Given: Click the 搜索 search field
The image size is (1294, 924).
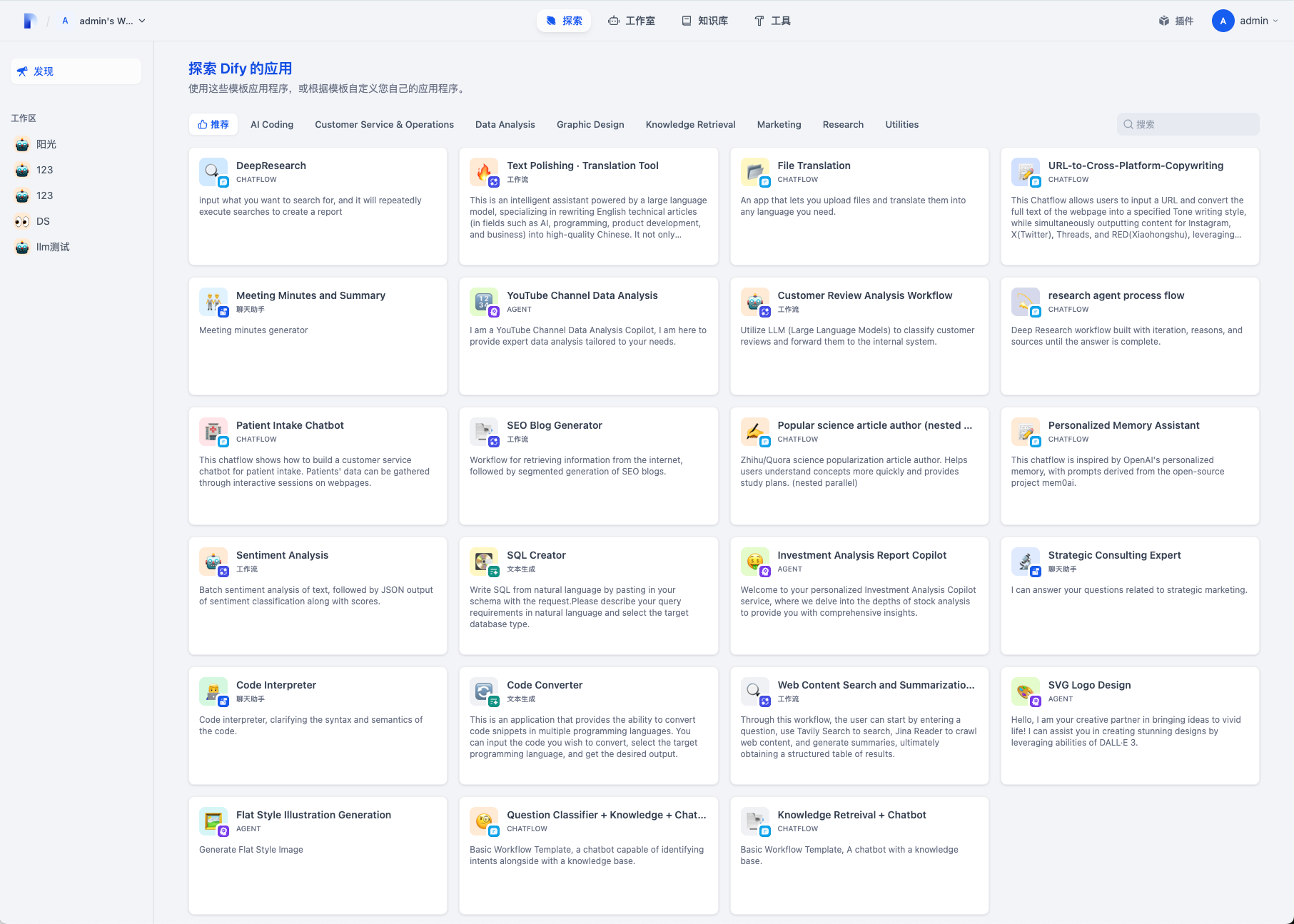Looking at the screenshot, I should pos(1188,124).
